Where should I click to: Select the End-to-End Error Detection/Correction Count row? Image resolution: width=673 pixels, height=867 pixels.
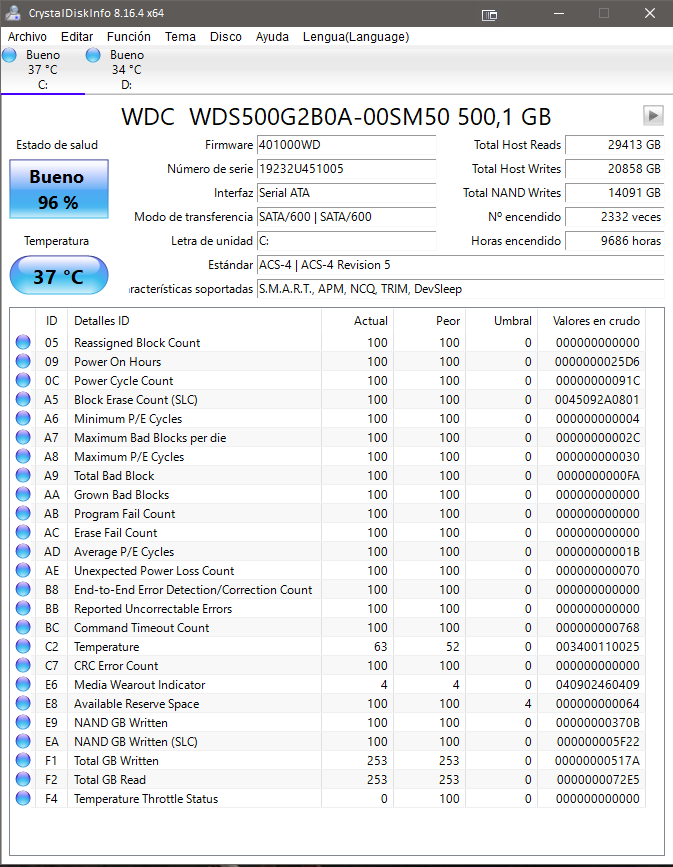(327, 589)
